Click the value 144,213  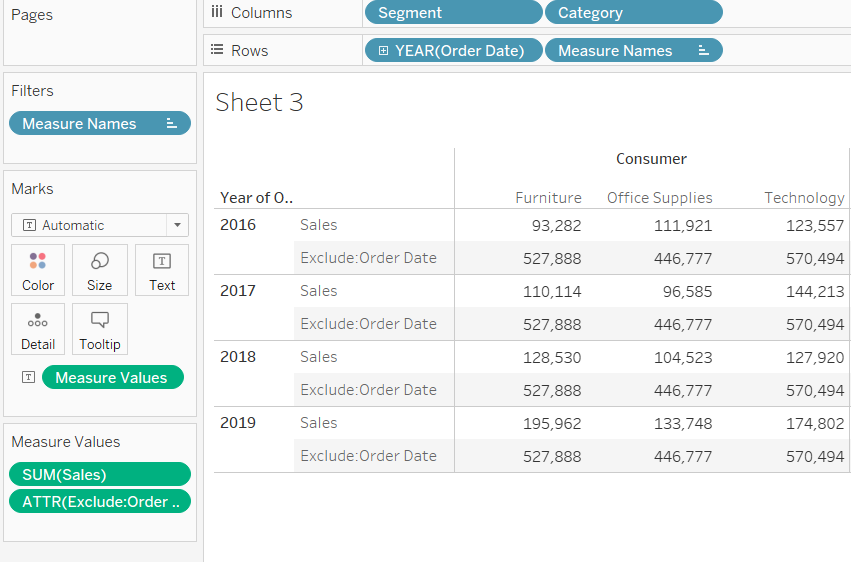[815, 292]
